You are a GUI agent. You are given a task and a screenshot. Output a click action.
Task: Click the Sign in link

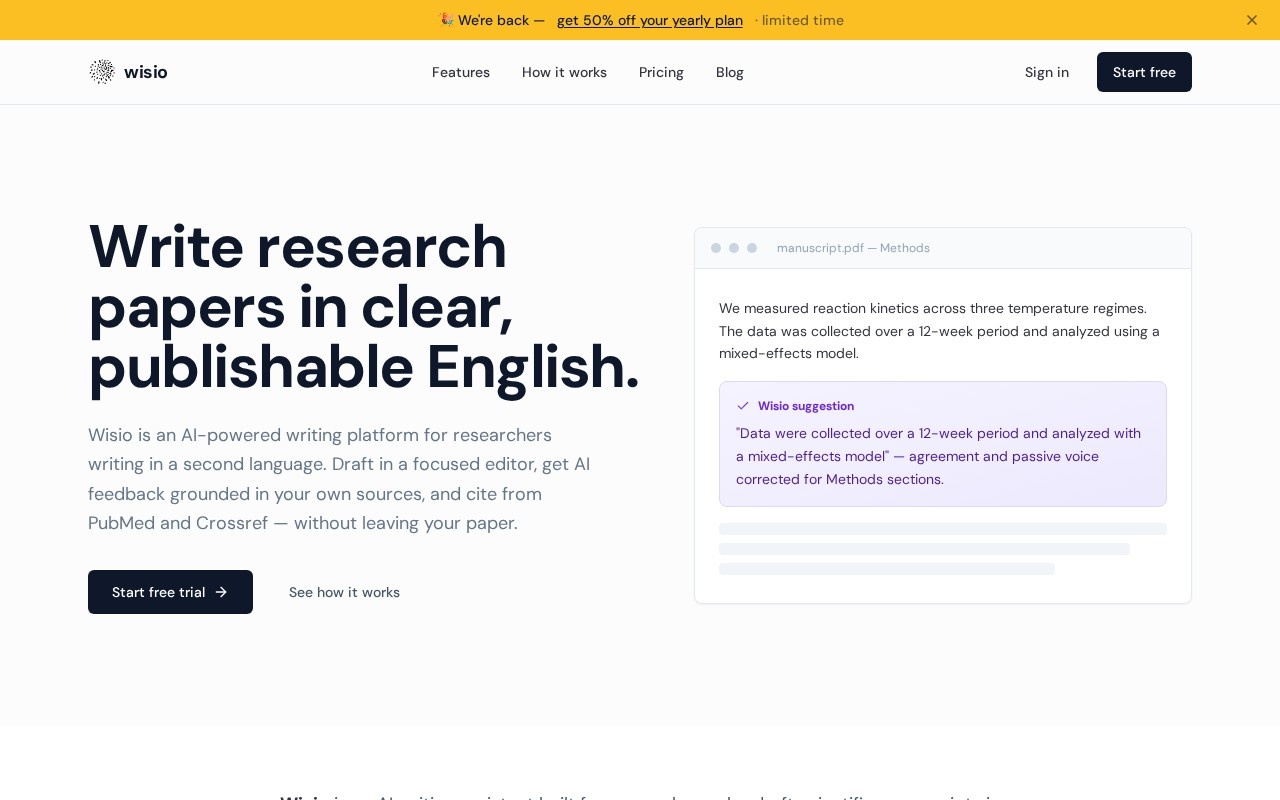(x=1047, y=72)
